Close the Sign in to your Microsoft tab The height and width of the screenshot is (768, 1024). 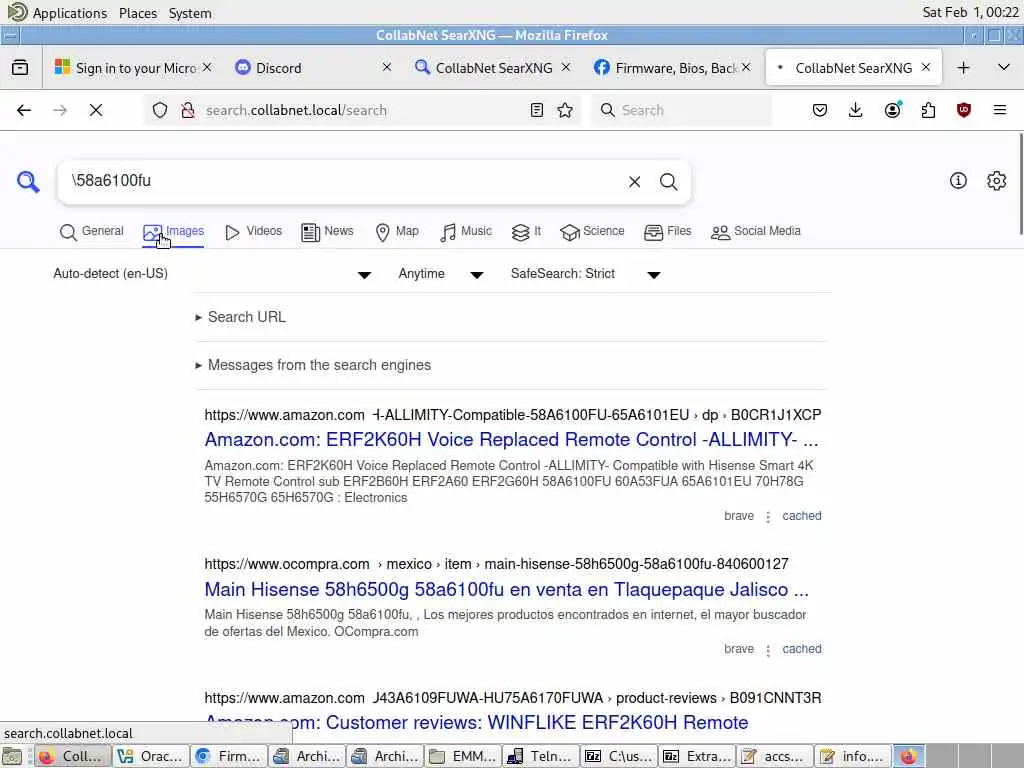coord(207,67)
